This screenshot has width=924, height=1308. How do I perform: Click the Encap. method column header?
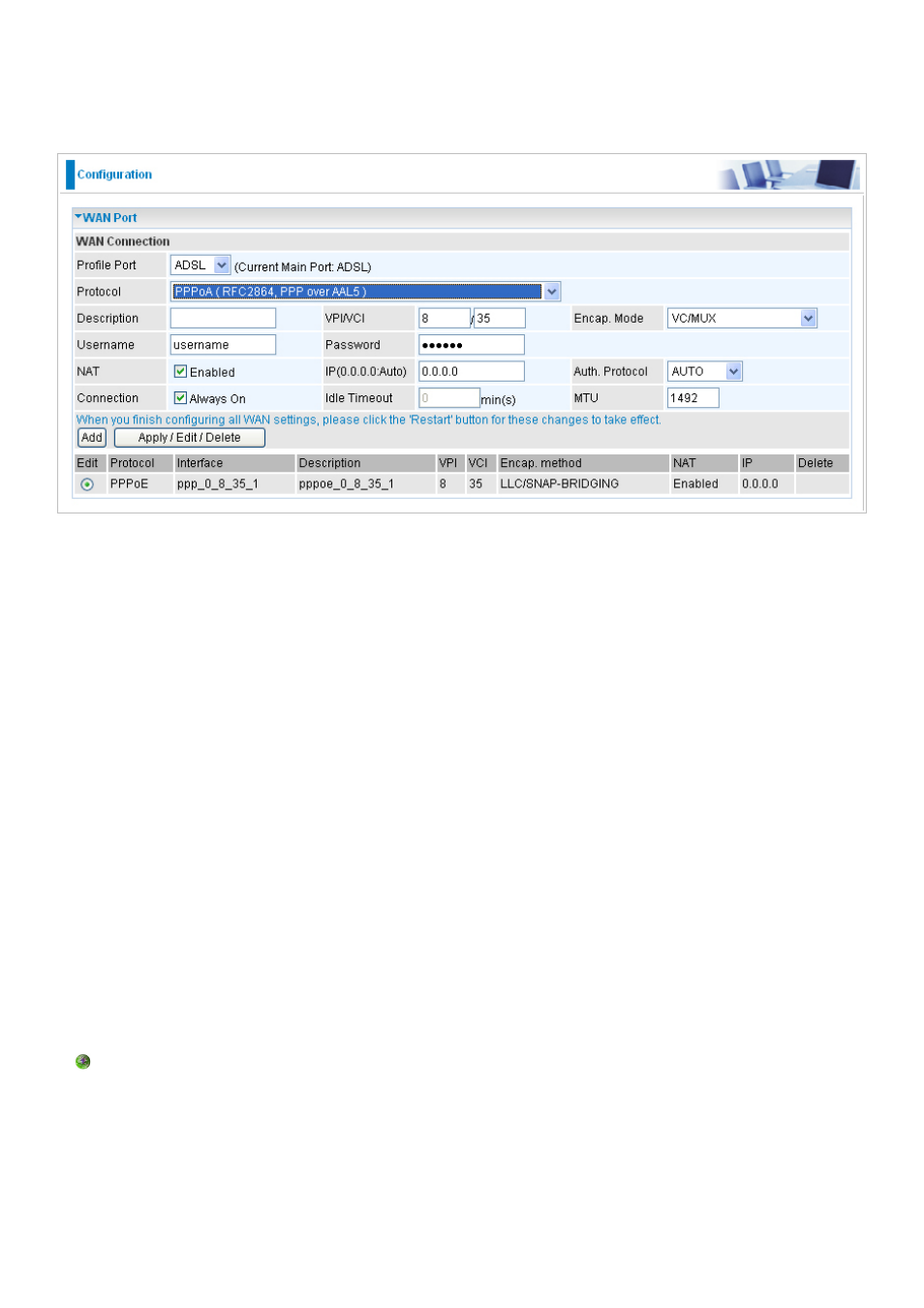pos(583,464)
